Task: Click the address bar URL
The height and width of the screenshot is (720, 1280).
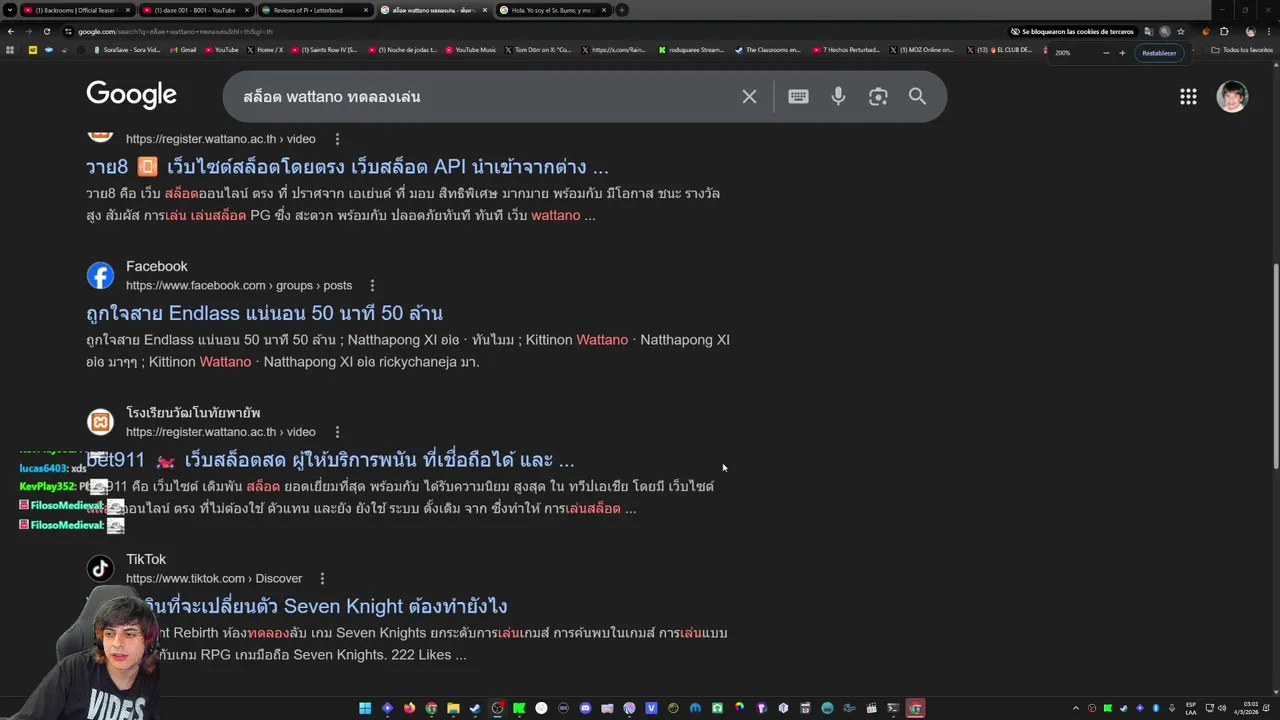Action: tap(175, 31)
